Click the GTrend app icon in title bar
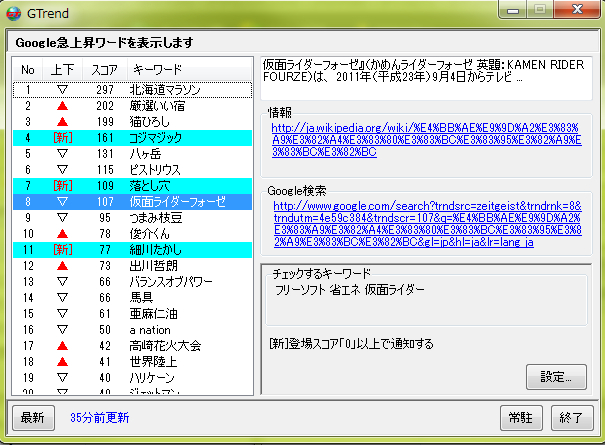Screen dimensions: 605x445 (14, 14)
